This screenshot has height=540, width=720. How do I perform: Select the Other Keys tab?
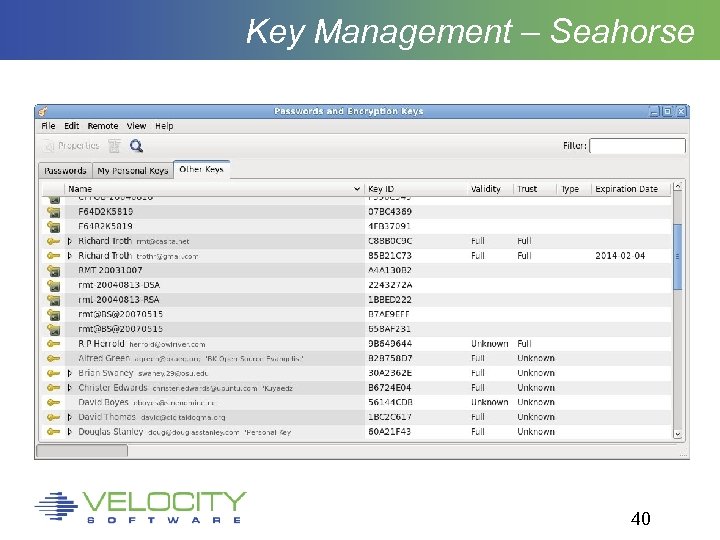click(202, 169)
